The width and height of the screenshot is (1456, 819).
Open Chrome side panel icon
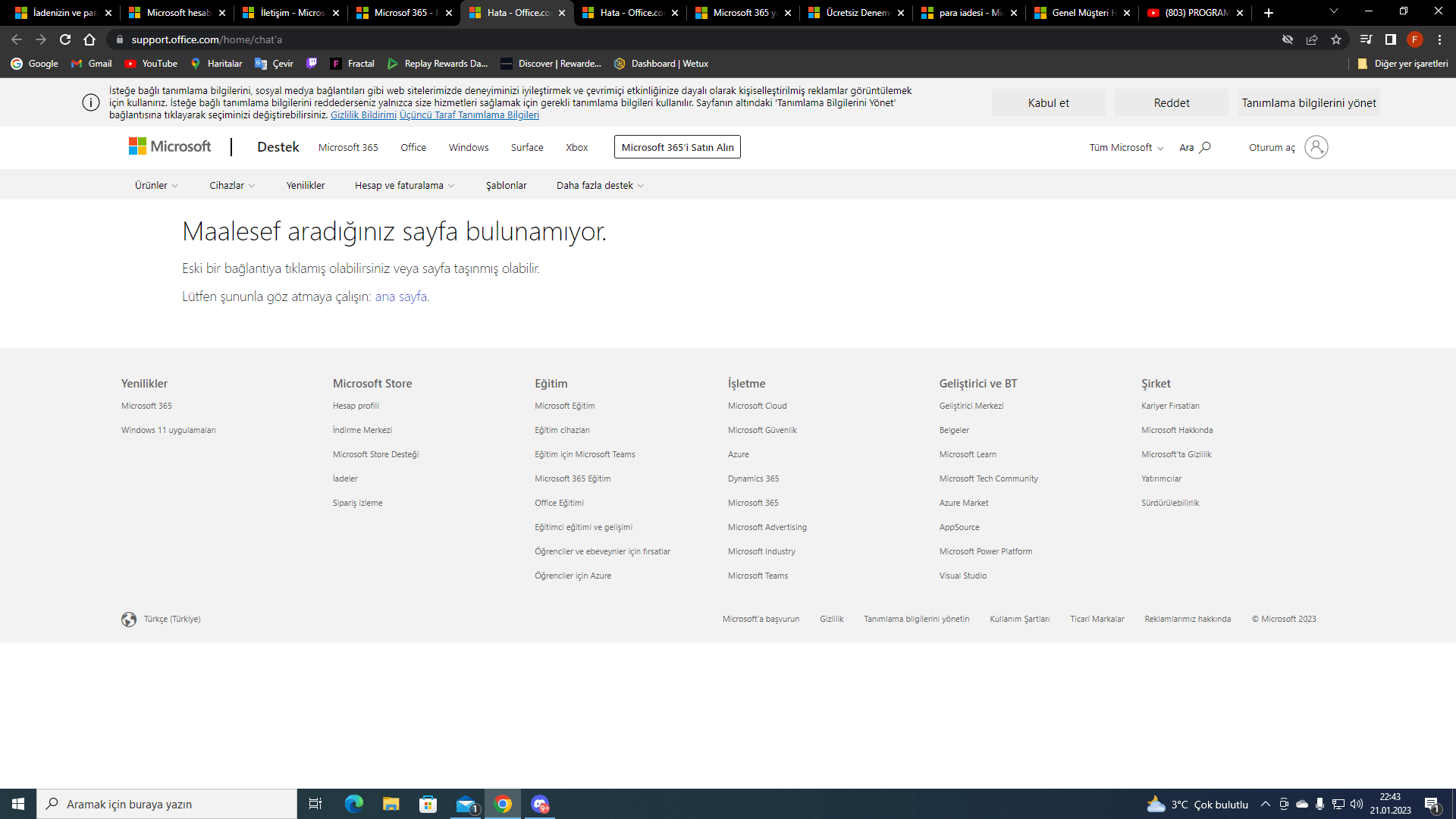click(x=1390, y=39)
